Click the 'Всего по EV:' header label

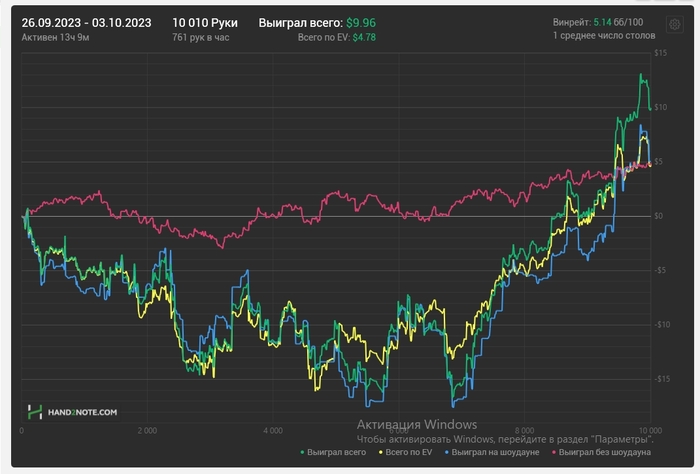[324, 37]
